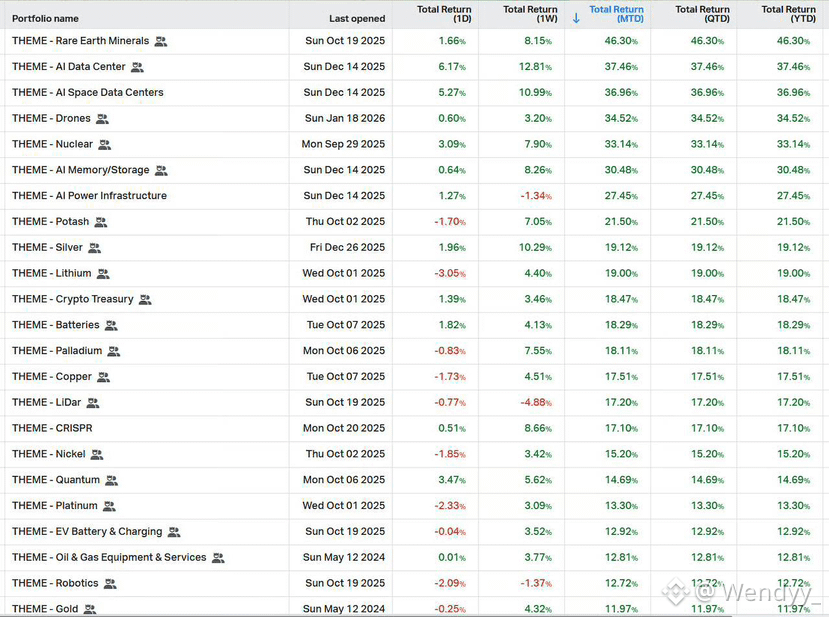
Task: Open THEME - EV Battery & Charging portfolio
Action: [87, 532]
